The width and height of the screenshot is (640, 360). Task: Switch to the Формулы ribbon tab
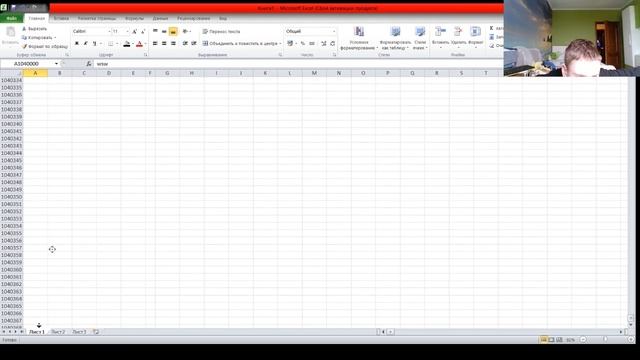134,18
